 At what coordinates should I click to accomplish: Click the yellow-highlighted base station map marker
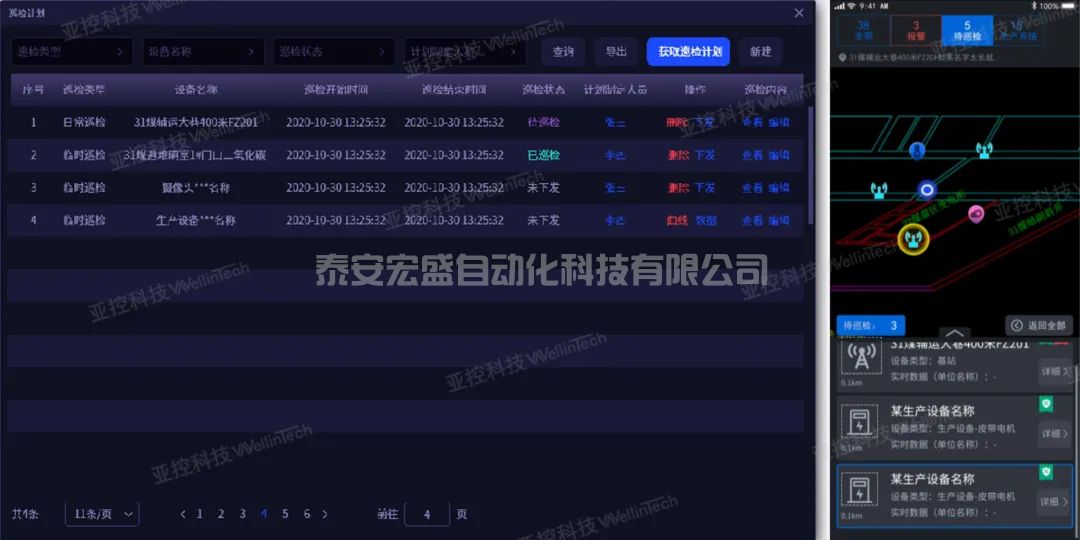pyautogui.click(x=910, y=238)
